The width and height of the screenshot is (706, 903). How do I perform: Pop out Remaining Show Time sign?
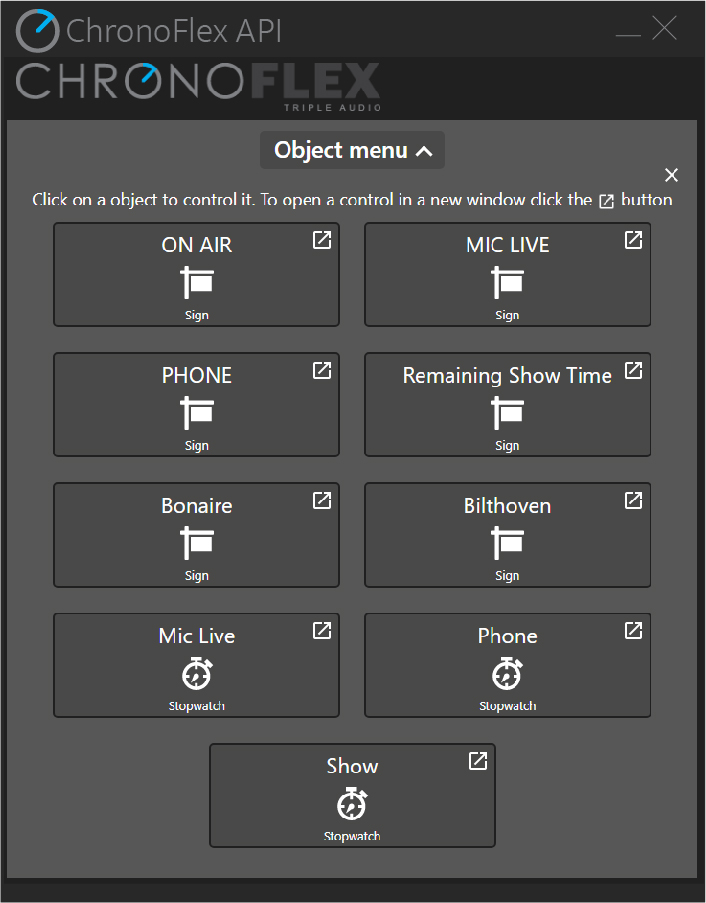click(633, 371)
